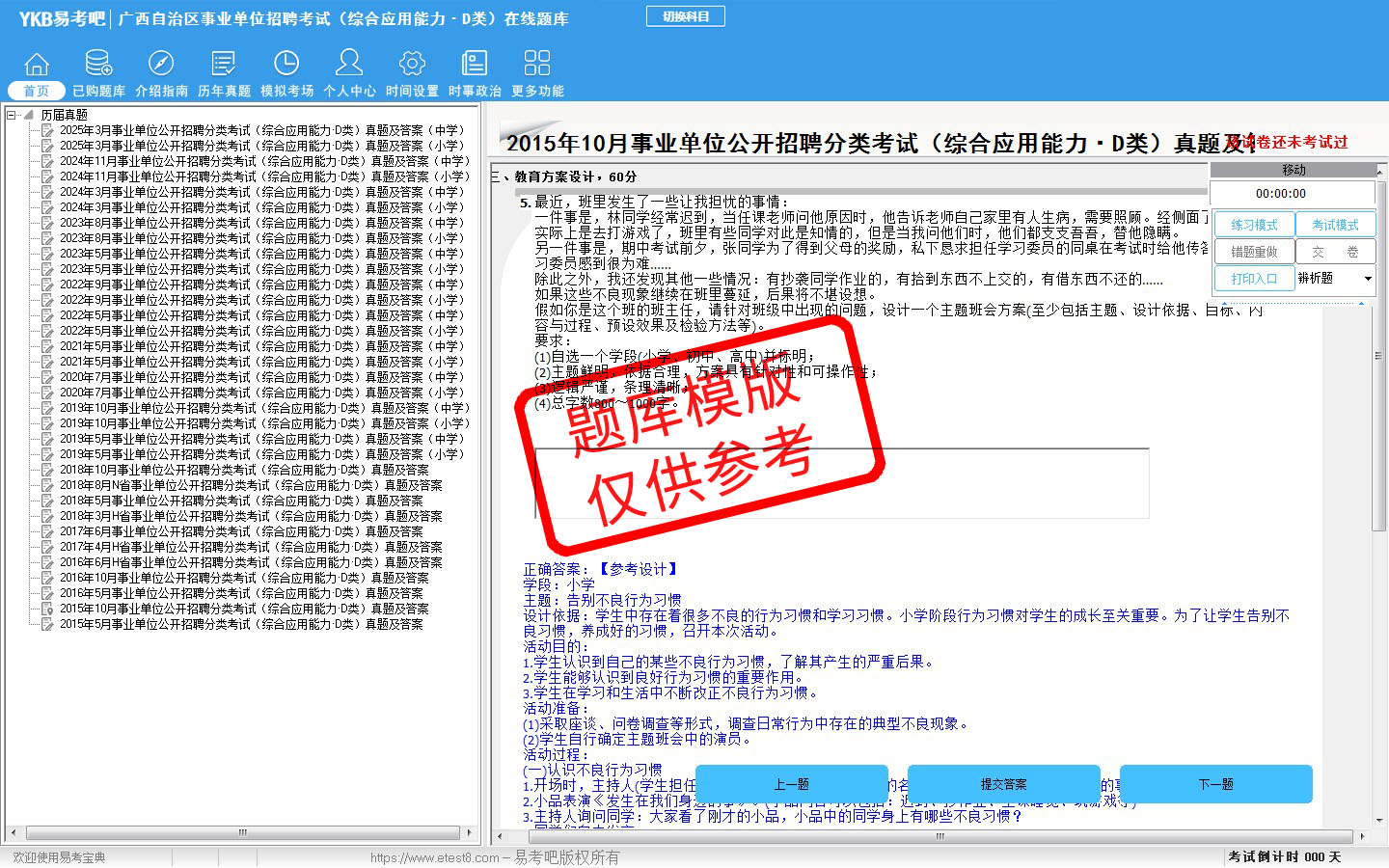Open the 时事政治 news icon

475,65
